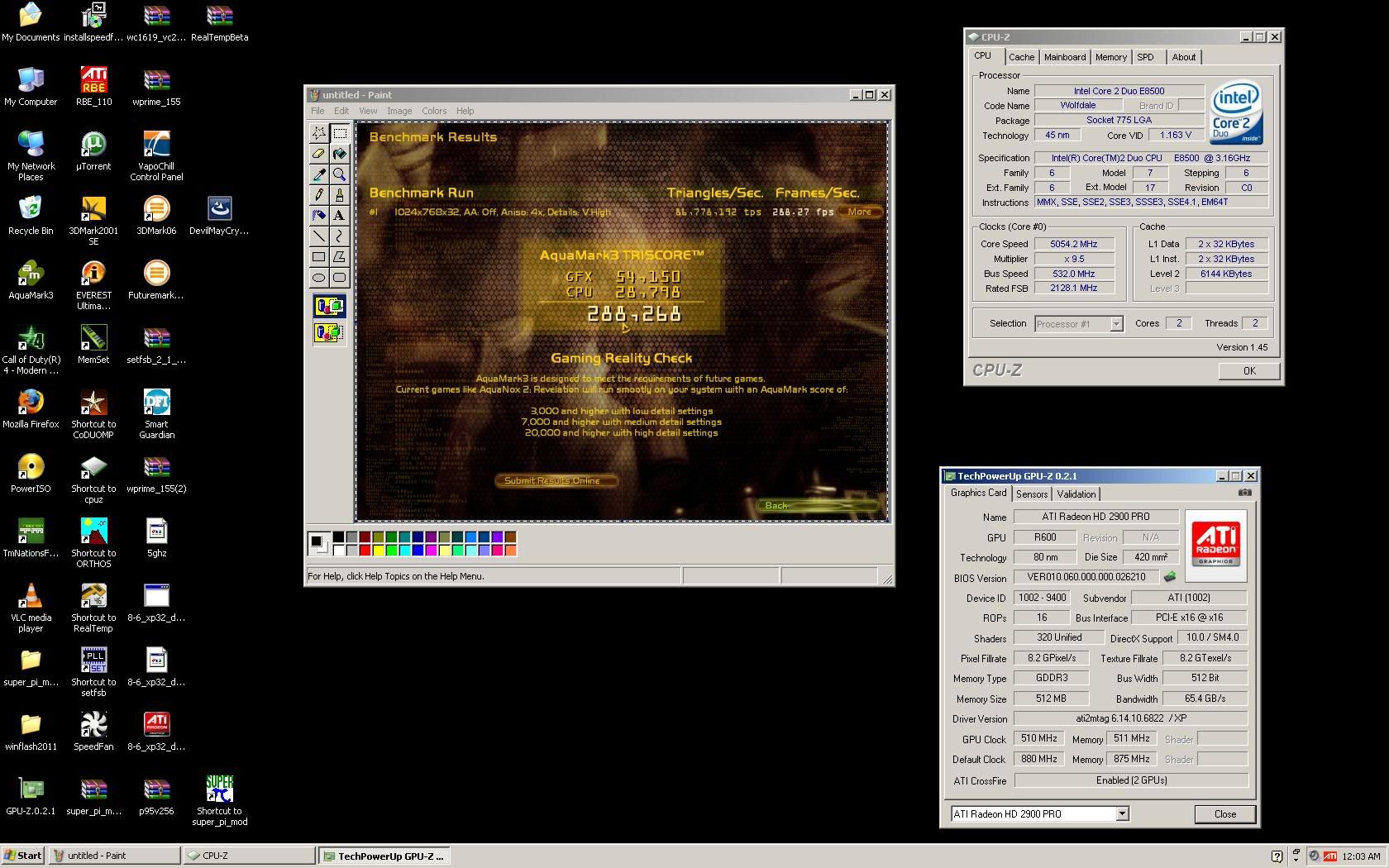Click the system tray clock showing 12:03 AM

click(1361, 856)
